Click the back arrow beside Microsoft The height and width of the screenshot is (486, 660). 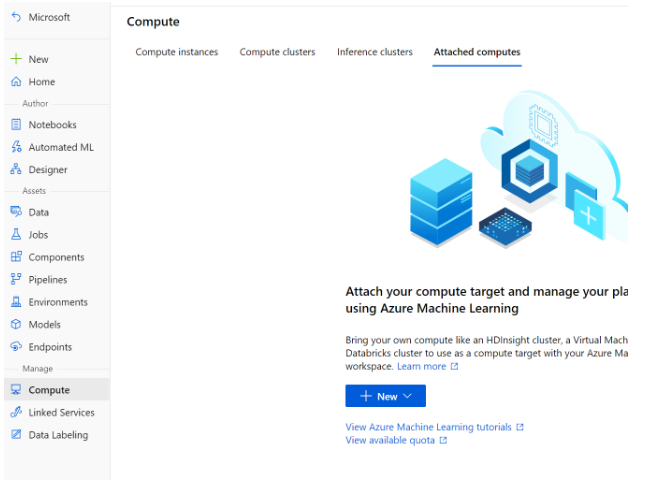coord(15,17)
